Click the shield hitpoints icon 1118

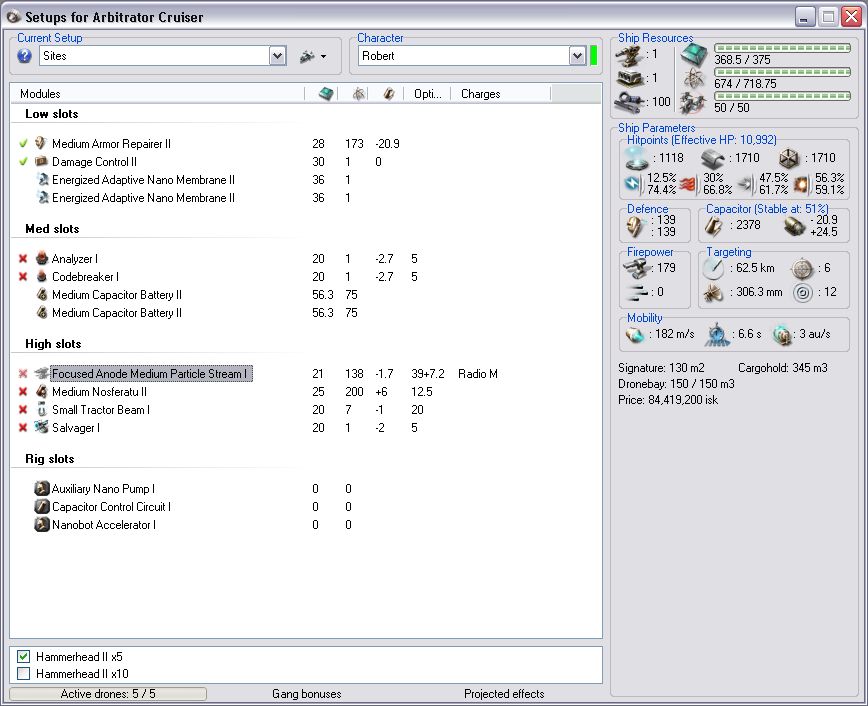[x=637, y=158]
